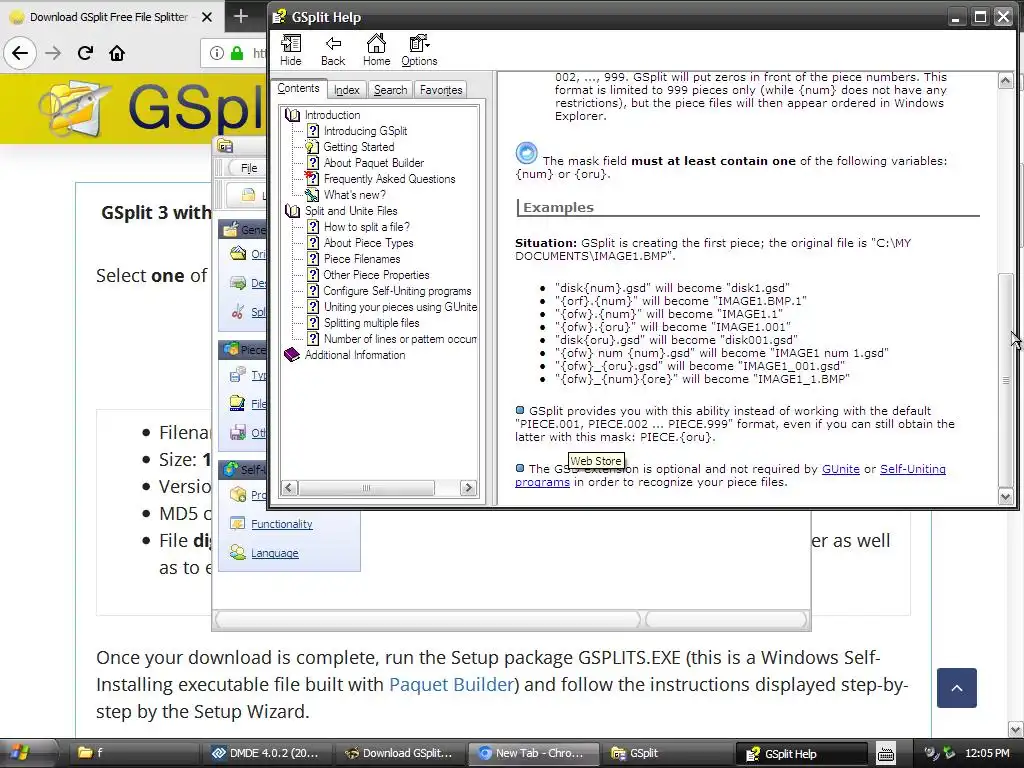Go to Home in GSplit Help toolbar
This screenshot has height=768, width=1024.
click(376, 50)
